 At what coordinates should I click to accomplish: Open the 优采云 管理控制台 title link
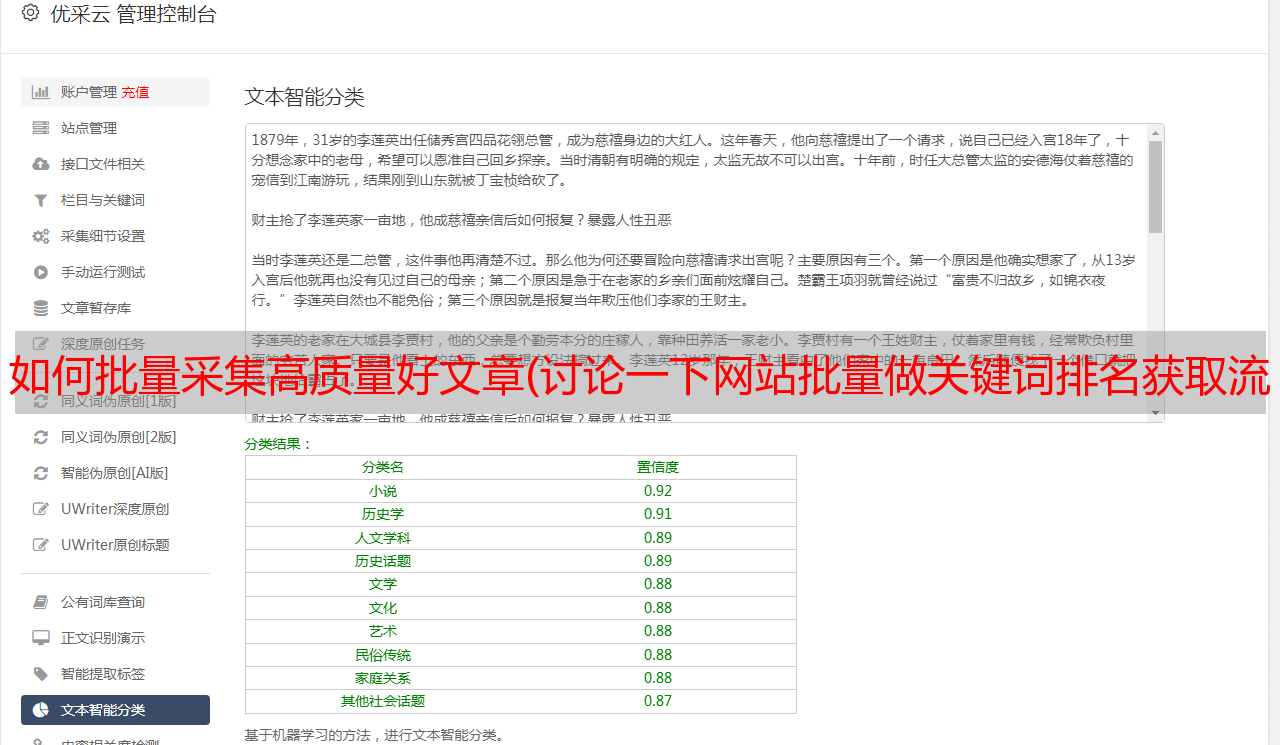click(133, 14)
